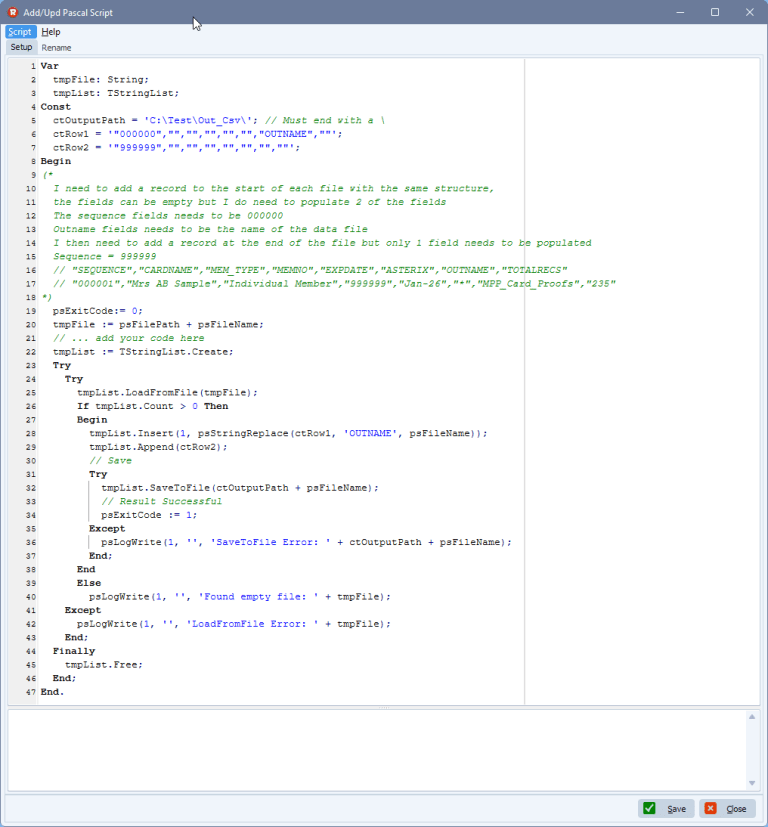Click the 'Var' keyword on line 1
768x827 pixels.
pyautogui.click(x=50, y=66)
